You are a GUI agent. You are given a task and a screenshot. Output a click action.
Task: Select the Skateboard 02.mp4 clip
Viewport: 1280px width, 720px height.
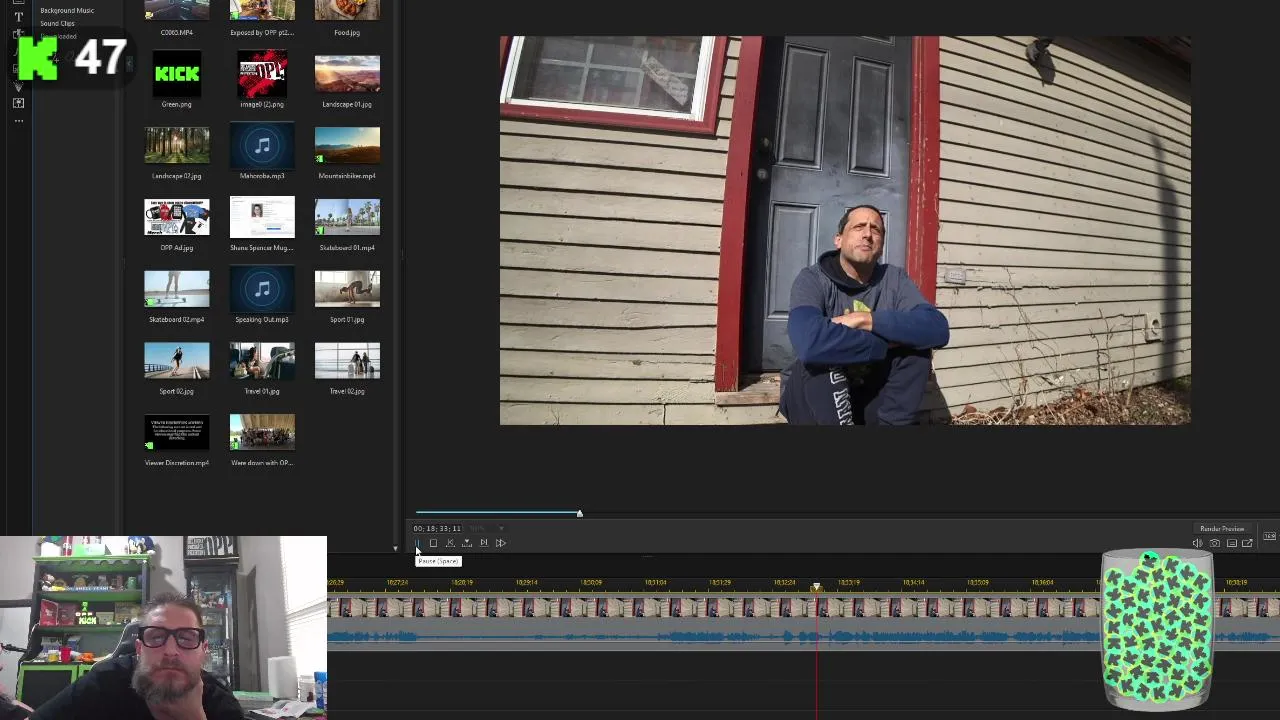[177, 289]
